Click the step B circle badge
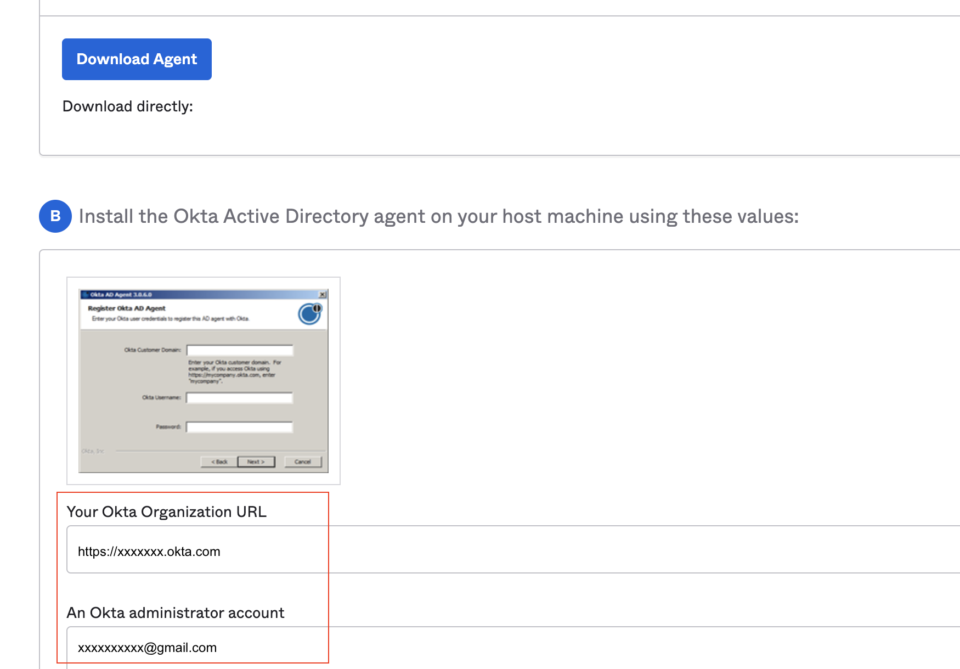This screenshot has width=960, height=669. click(55, 216)
